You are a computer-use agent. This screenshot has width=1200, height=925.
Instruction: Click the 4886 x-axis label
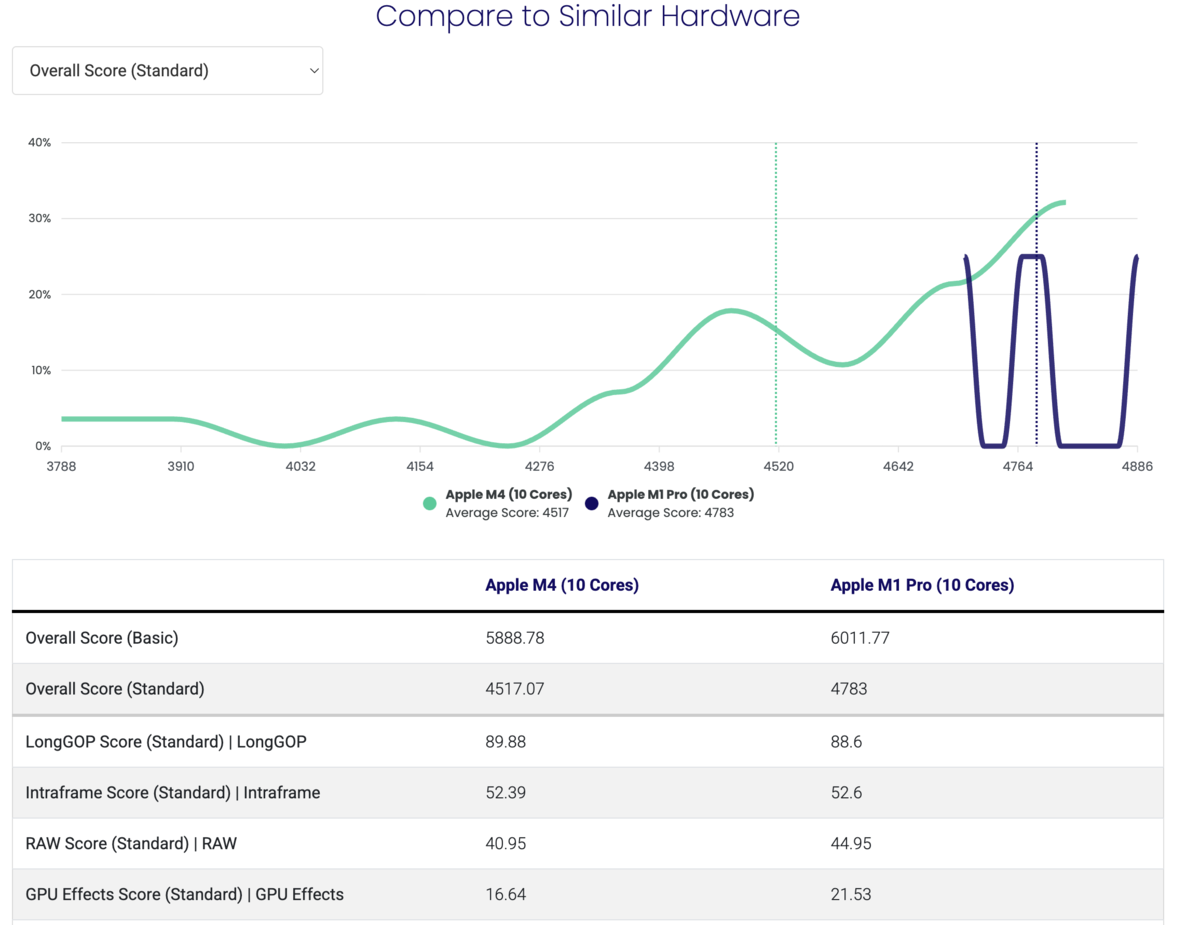(x=1137, y=466)
